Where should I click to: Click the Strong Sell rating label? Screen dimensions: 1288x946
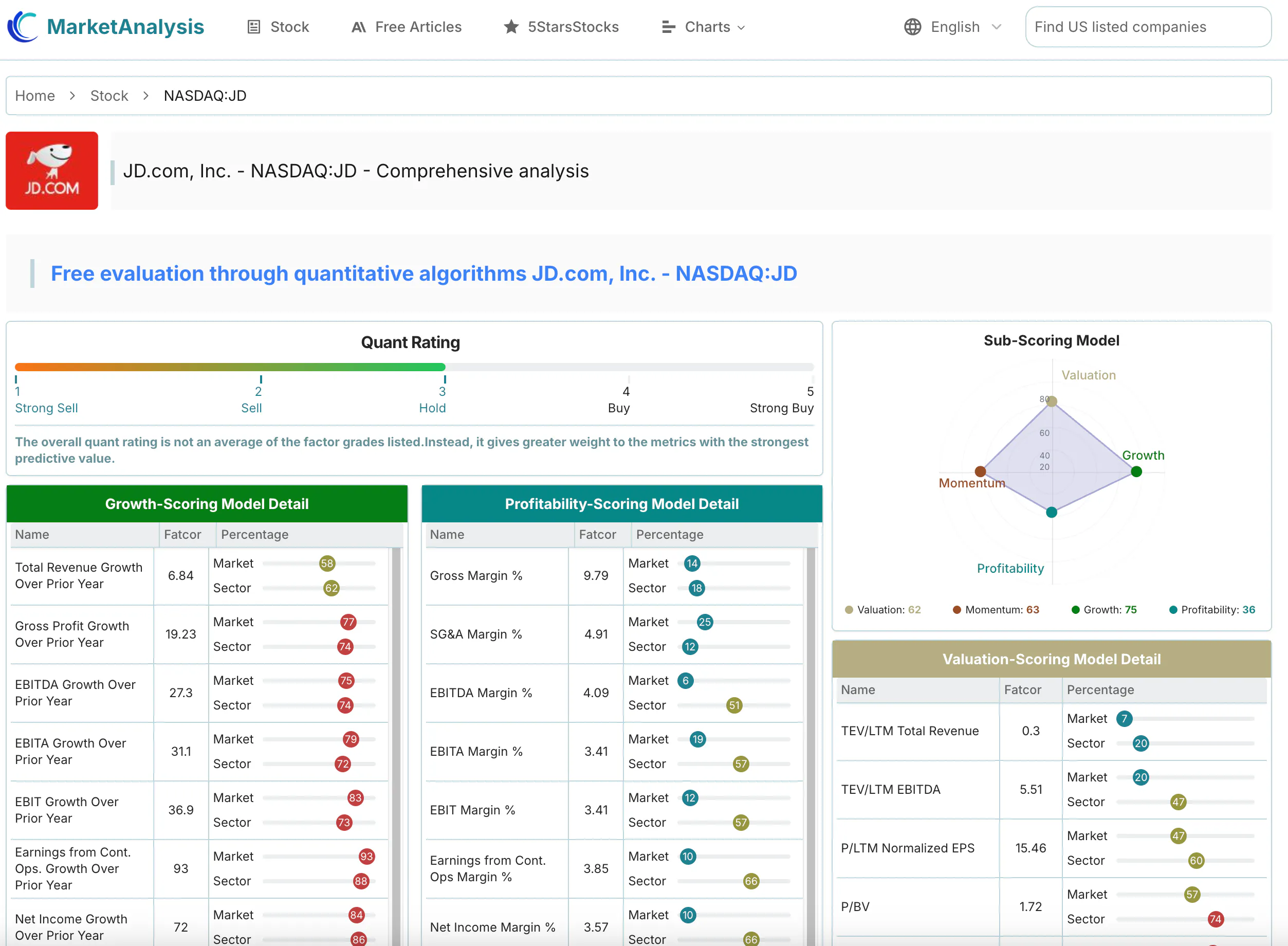pos(46,408)
